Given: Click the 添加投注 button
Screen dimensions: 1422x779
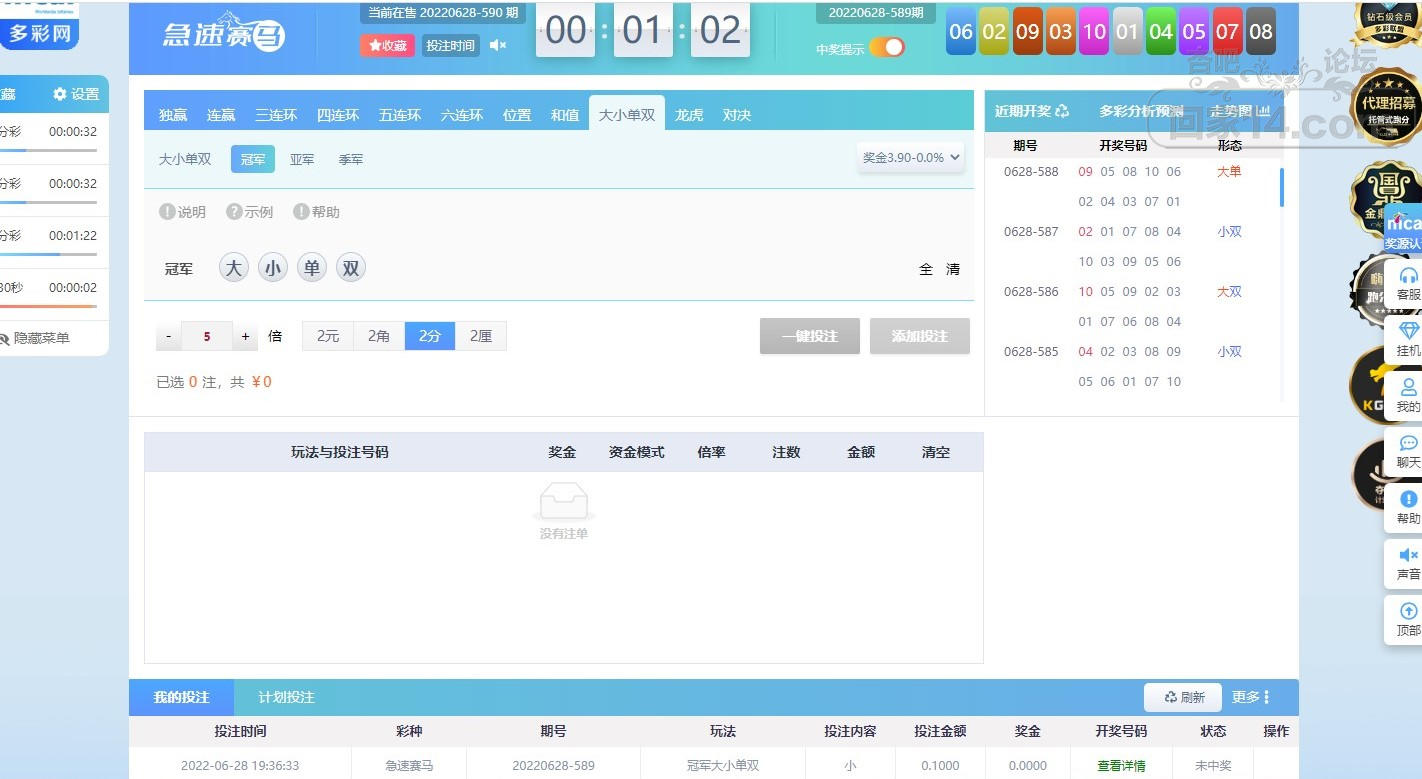Looking at the screenshot, I should (x=919, y=336).
